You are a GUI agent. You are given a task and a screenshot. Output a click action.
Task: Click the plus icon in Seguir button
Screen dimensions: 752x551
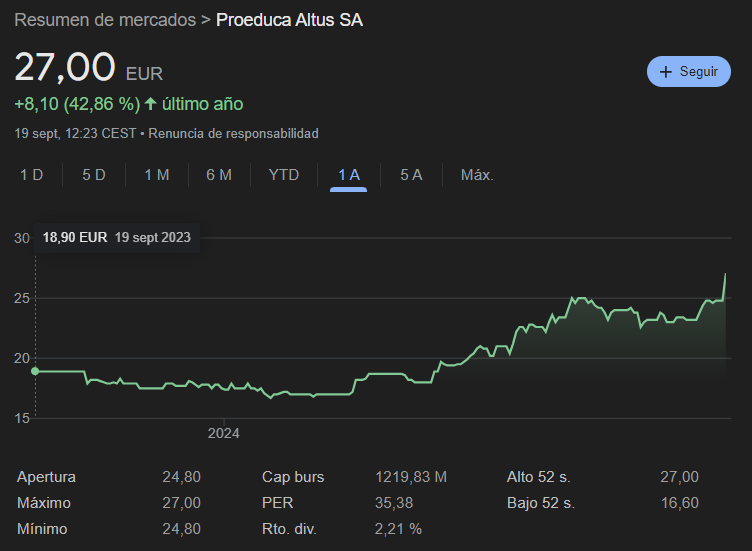click(666, 72)
